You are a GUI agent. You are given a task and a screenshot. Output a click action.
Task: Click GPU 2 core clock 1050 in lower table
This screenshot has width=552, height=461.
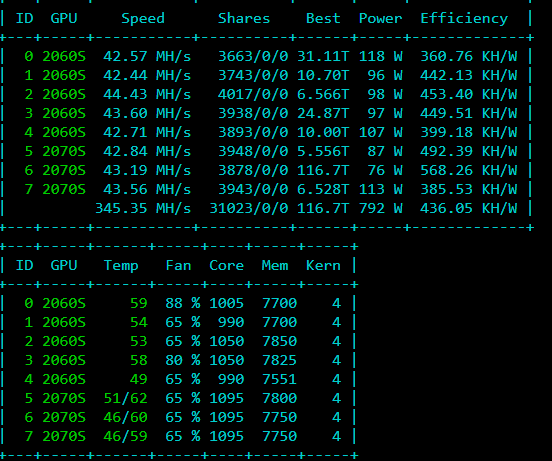pyautogui.click(x=226, y=341)
